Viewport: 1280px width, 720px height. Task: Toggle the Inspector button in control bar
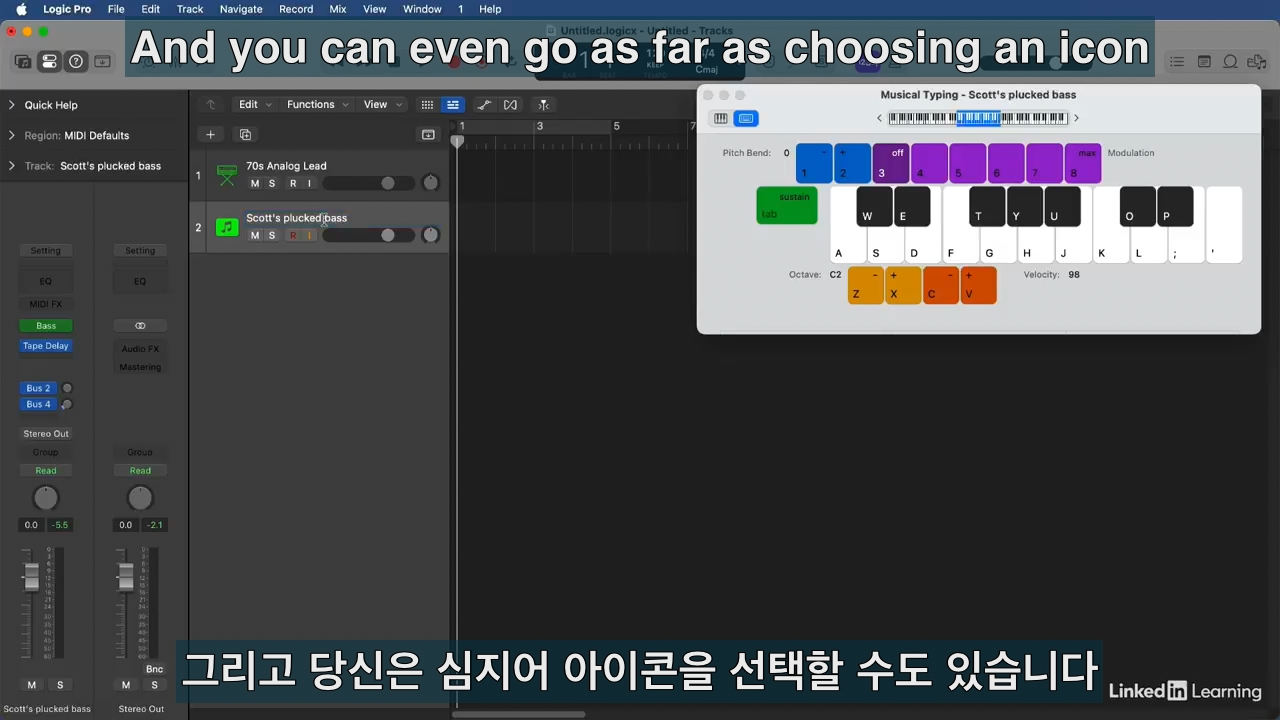49,62
